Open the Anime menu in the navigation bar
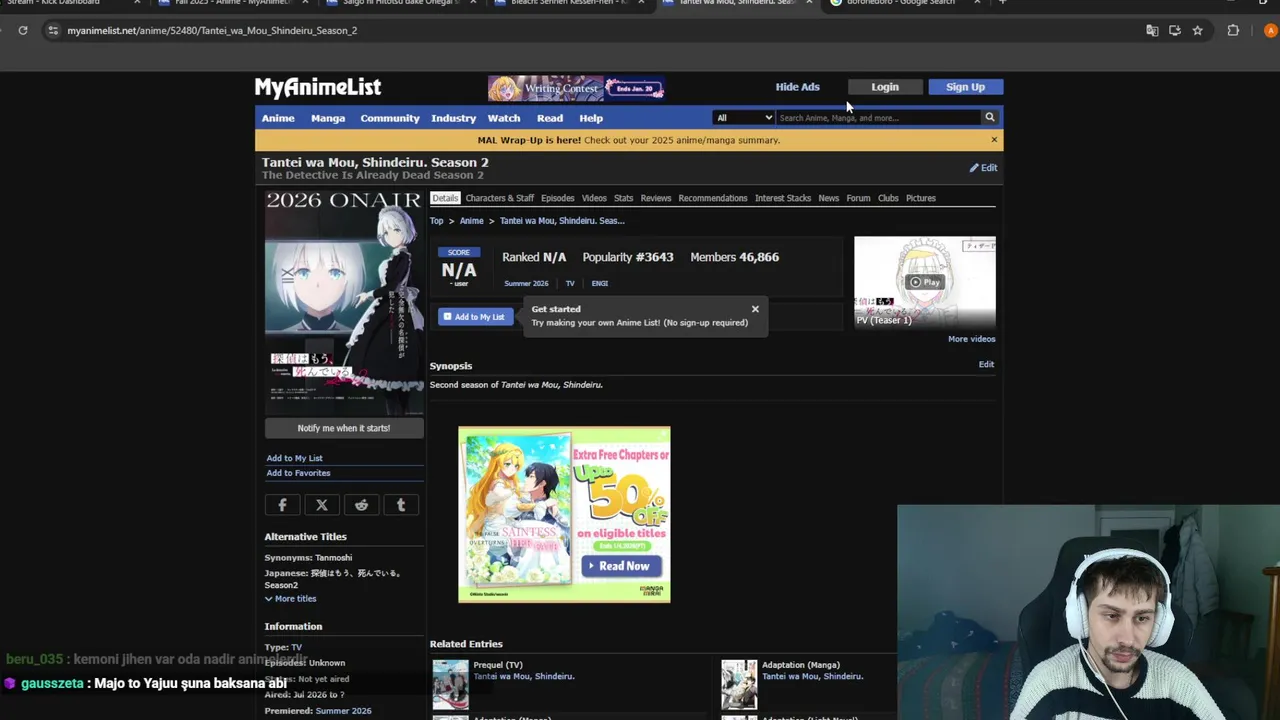The image size is (1280, 720). coord(278,118)
